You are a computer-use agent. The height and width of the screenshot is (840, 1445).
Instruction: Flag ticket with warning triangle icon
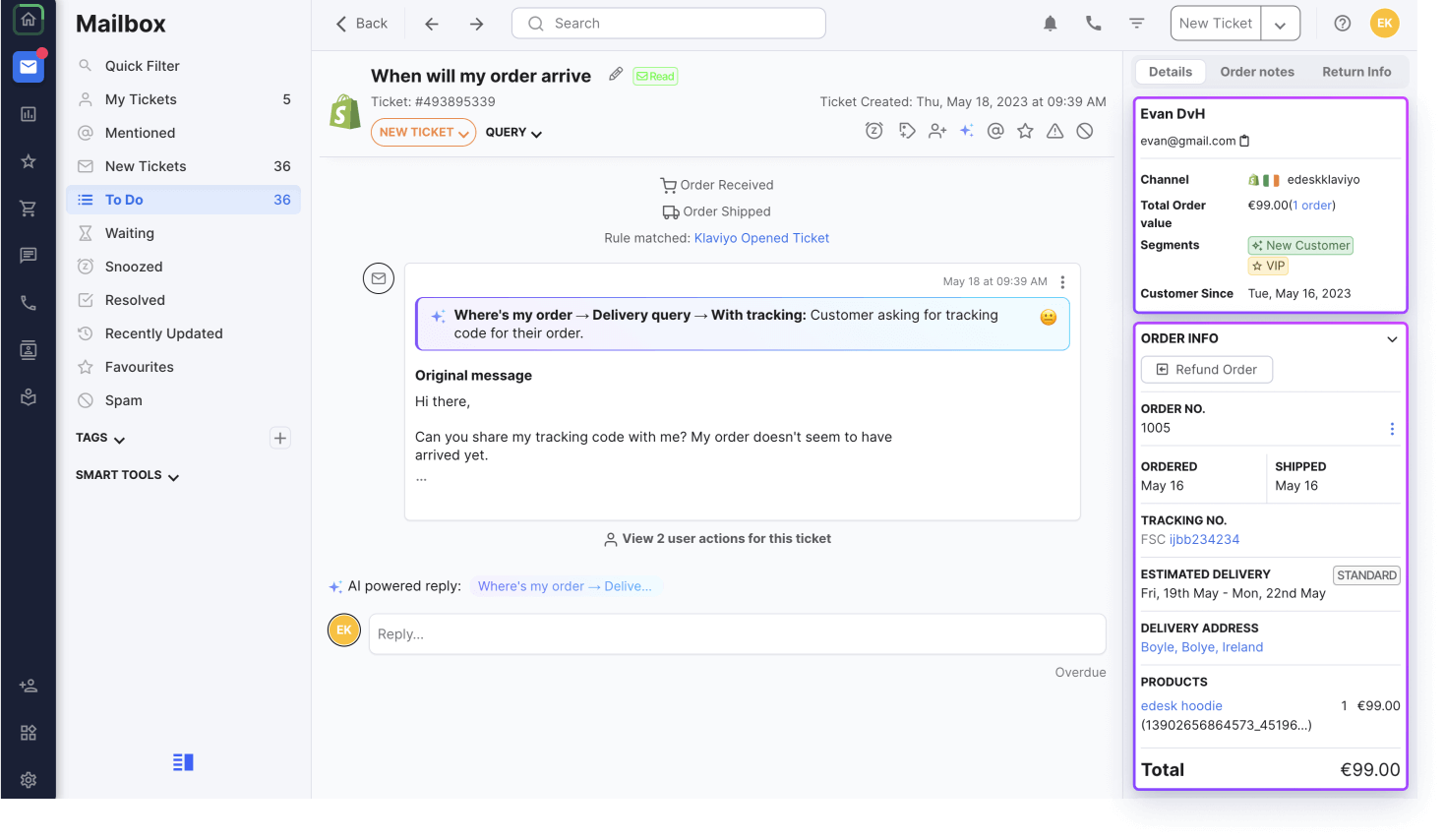(x=1054, y=131)
